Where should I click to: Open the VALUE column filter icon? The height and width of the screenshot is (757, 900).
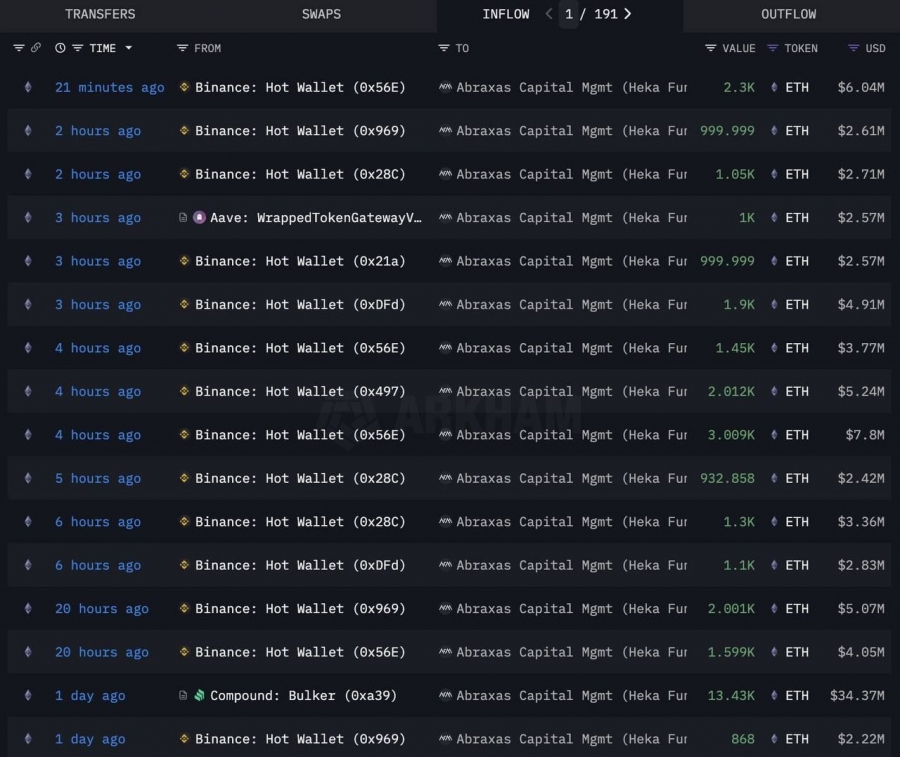(711, 48)
